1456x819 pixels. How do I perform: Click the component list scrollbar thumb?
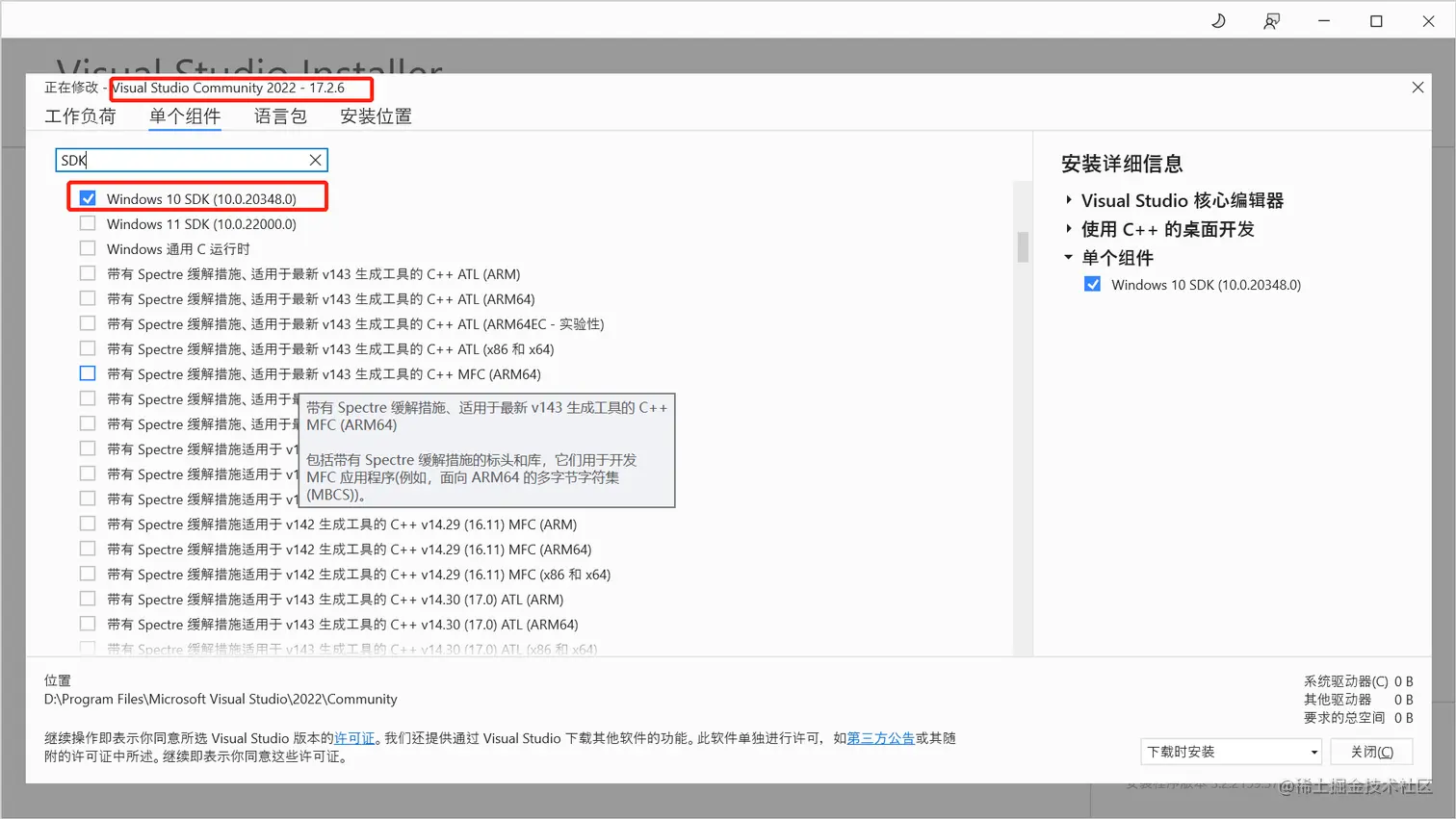[x=1023, y=246]
